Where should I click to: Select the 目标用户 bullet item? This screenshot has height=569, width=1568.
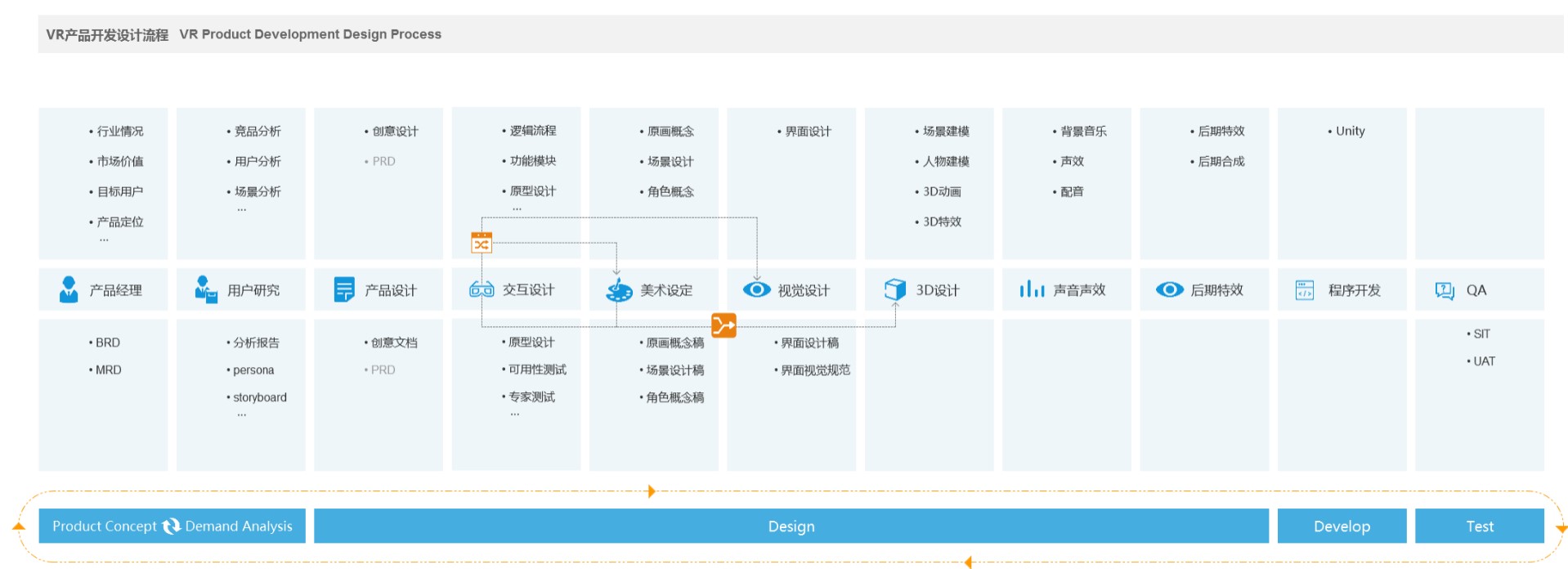pyautogui.click(x=116, y=191)
